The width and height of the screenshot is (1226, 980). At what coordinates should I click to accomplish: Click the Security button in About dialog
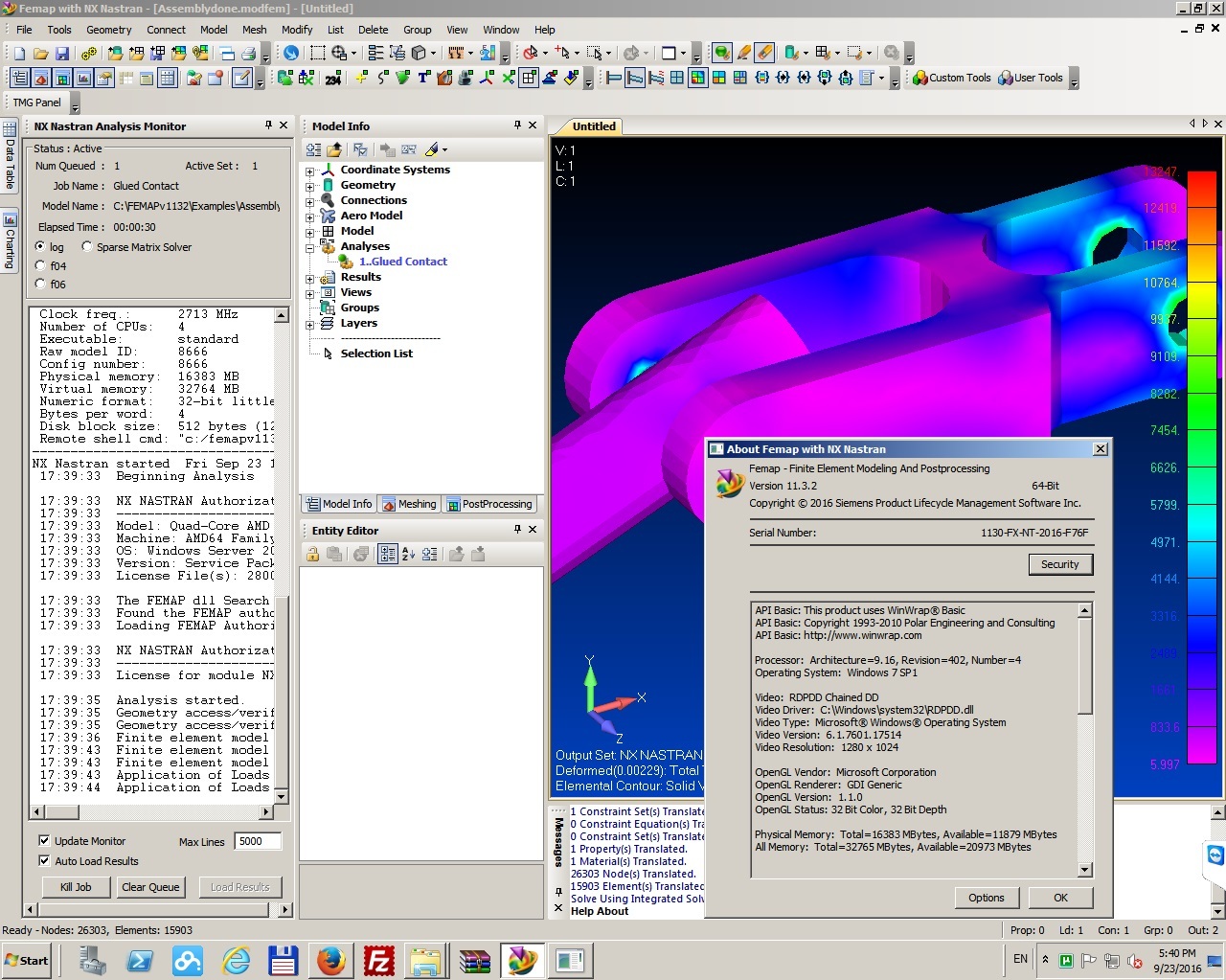click(x=1059, y=565)
